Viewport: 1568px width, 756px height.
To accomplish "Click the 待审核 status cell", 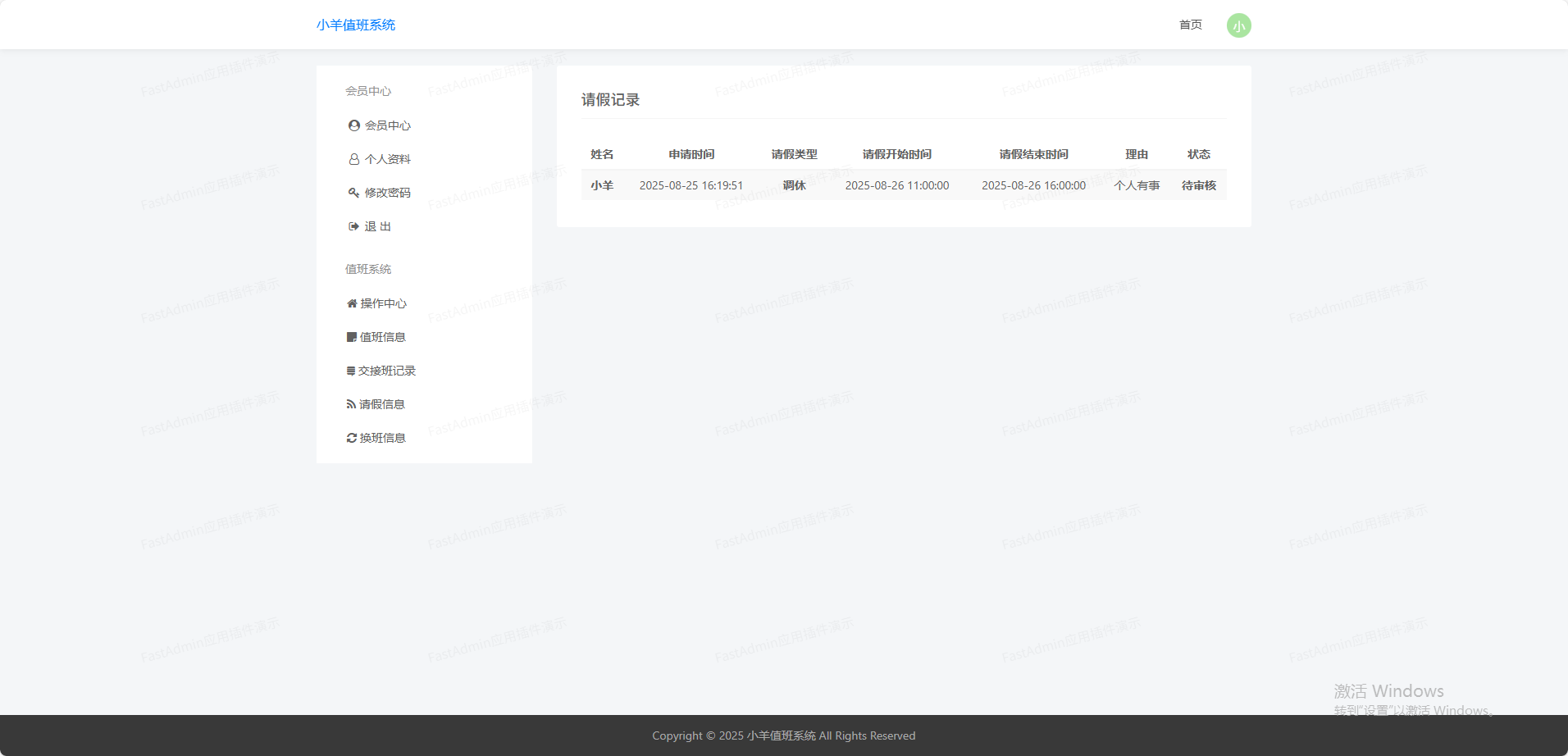I will tap(1198, 185).
